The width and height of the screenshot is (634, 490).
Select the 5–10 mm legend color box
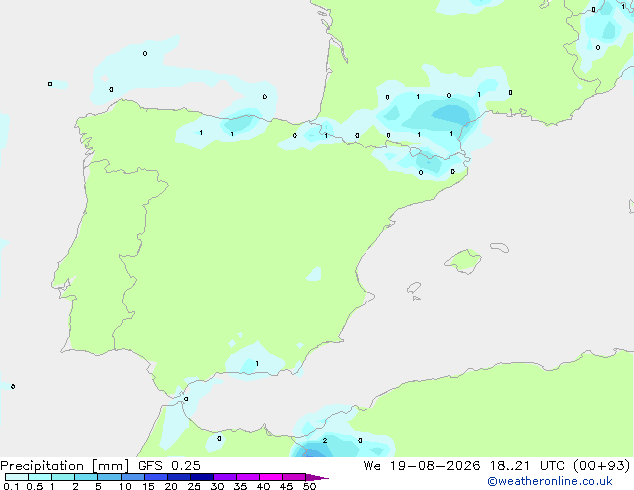point(109,477)
